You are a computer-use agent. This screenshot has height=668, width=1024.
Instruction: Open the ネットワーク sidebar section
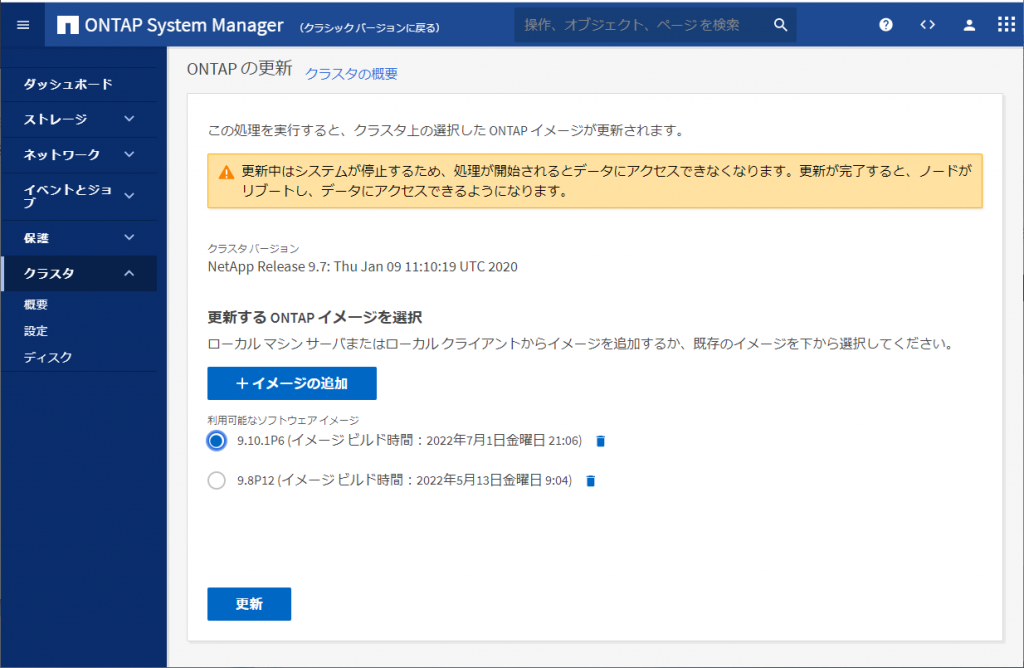coord(79,155)
